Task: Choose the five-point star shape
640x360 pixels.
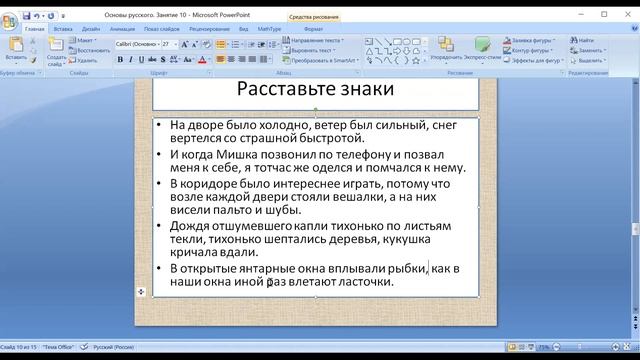Action: (416, 60)
